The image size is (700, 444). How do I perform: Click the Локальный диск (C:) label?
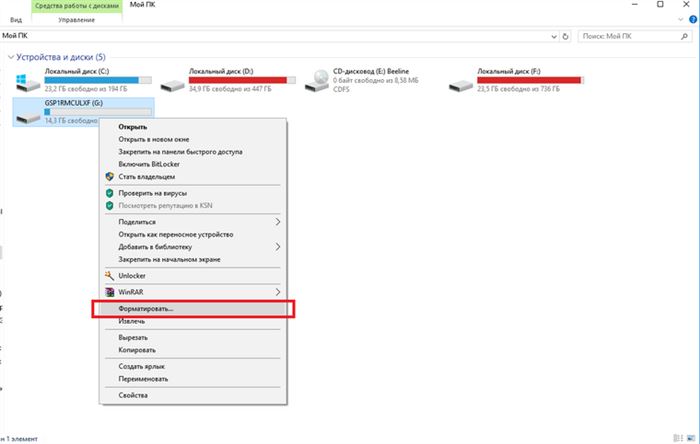77,71
